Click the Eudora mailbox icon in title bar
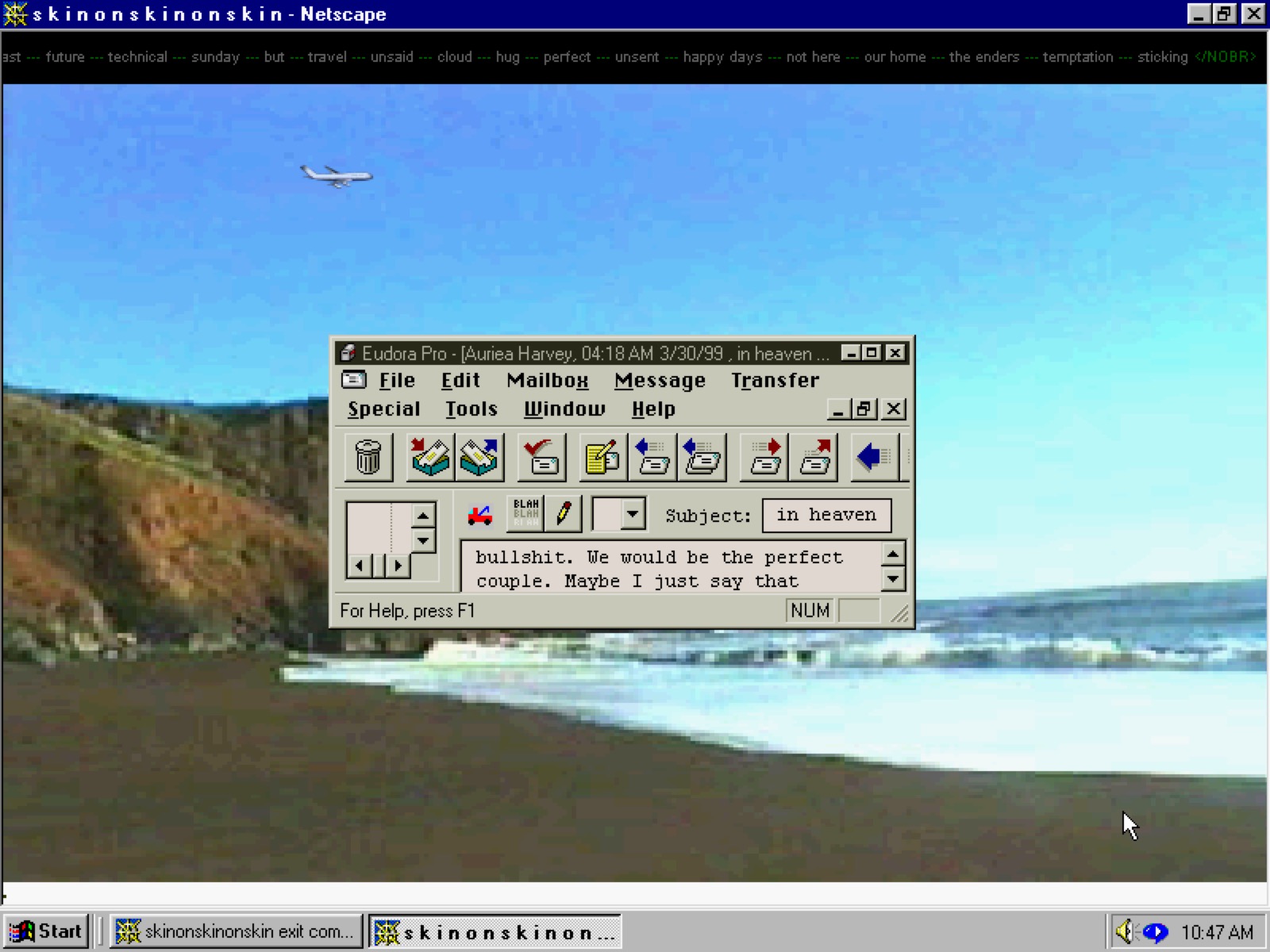Screen dimensions: 1270x952 click(347, 353)
